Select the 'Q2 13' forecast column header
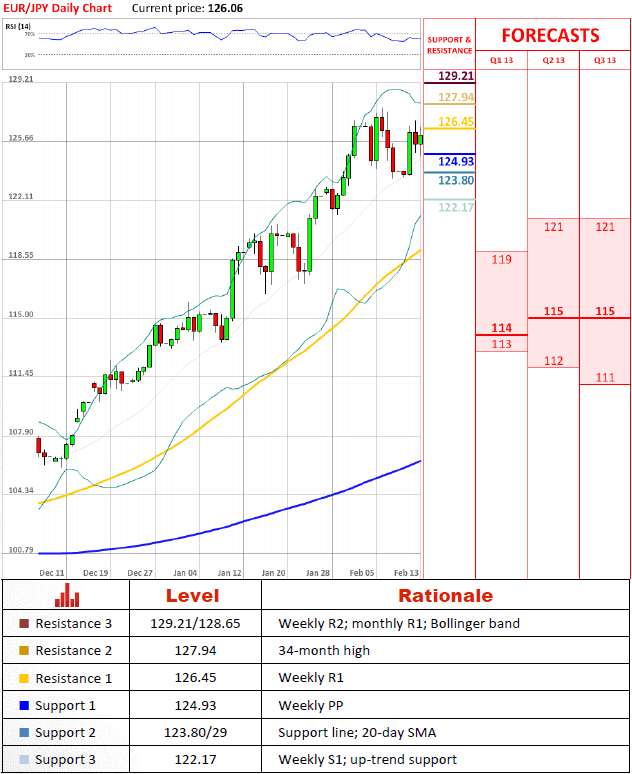632x774 pixels. 553,60
